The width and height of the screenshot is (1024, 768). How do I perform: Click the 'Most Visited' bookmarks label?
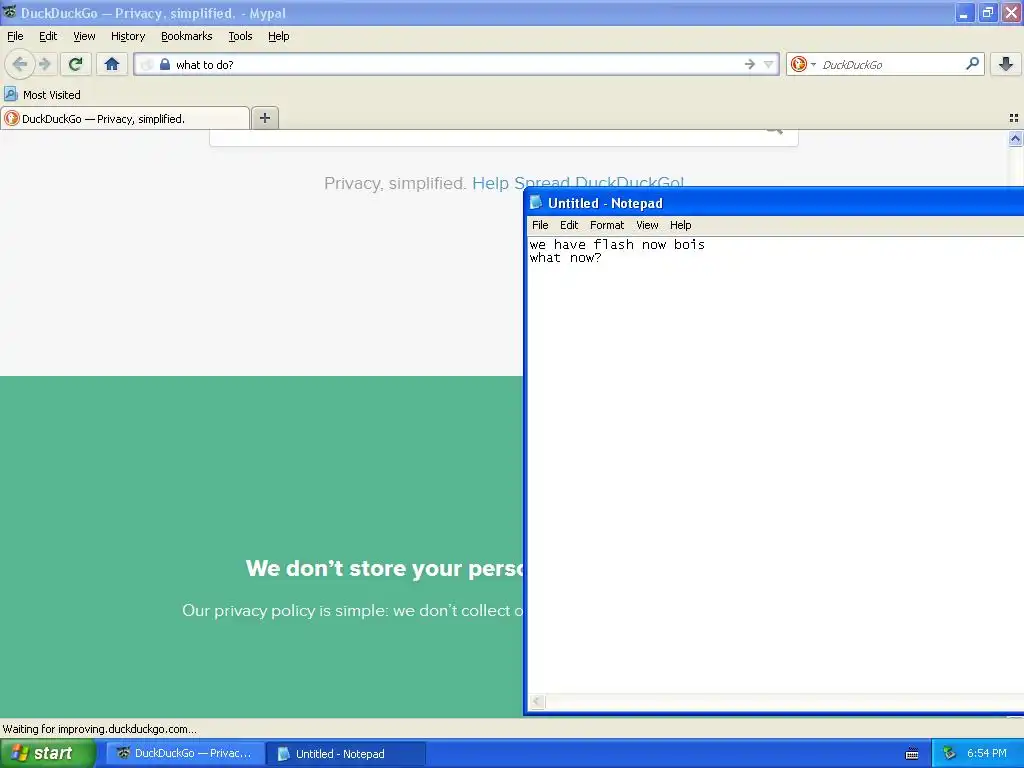click(52, 95)
